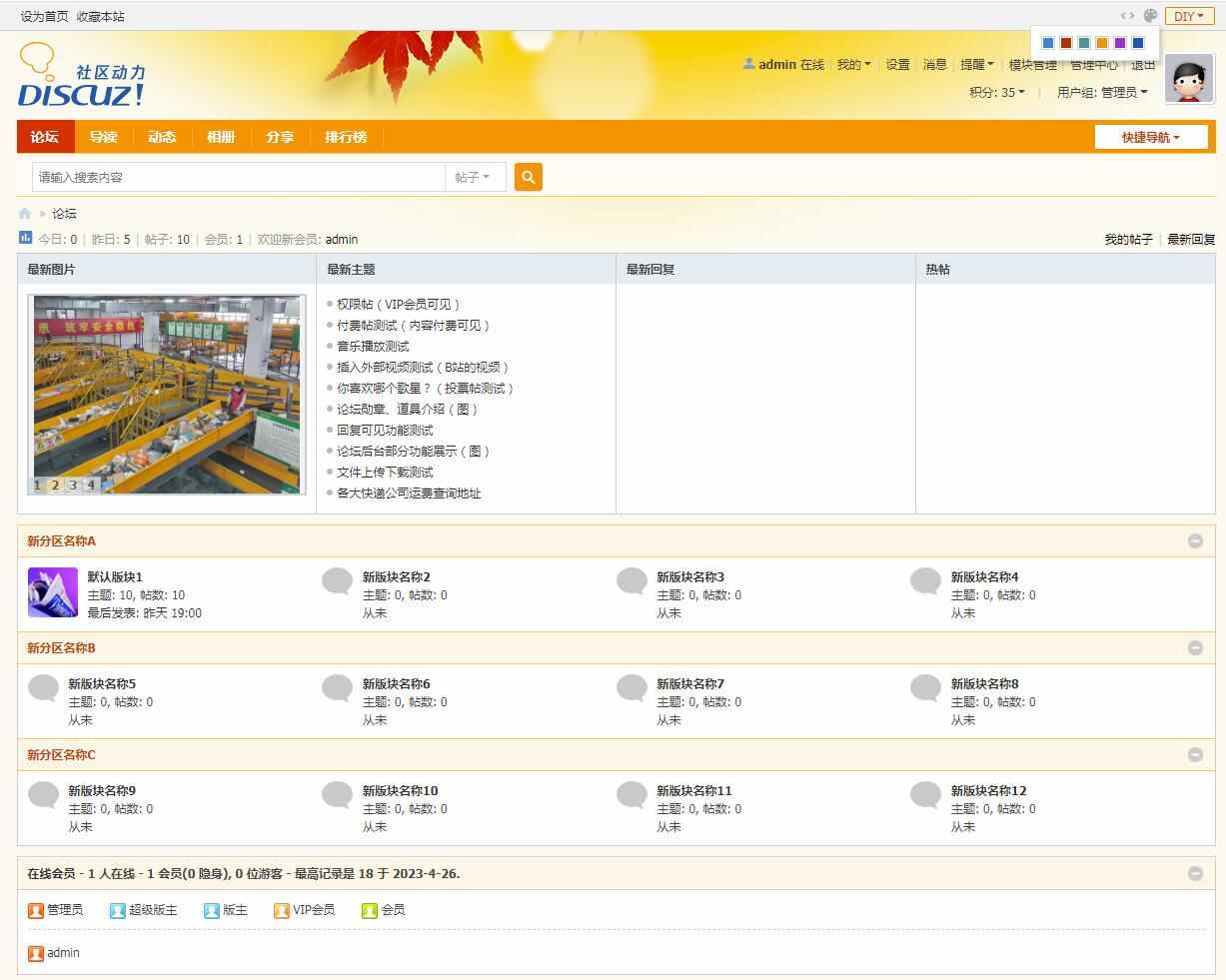1226x980 pixels.
Task: Open the topic 文件上传下载测试
Action: tap(385, 473)
